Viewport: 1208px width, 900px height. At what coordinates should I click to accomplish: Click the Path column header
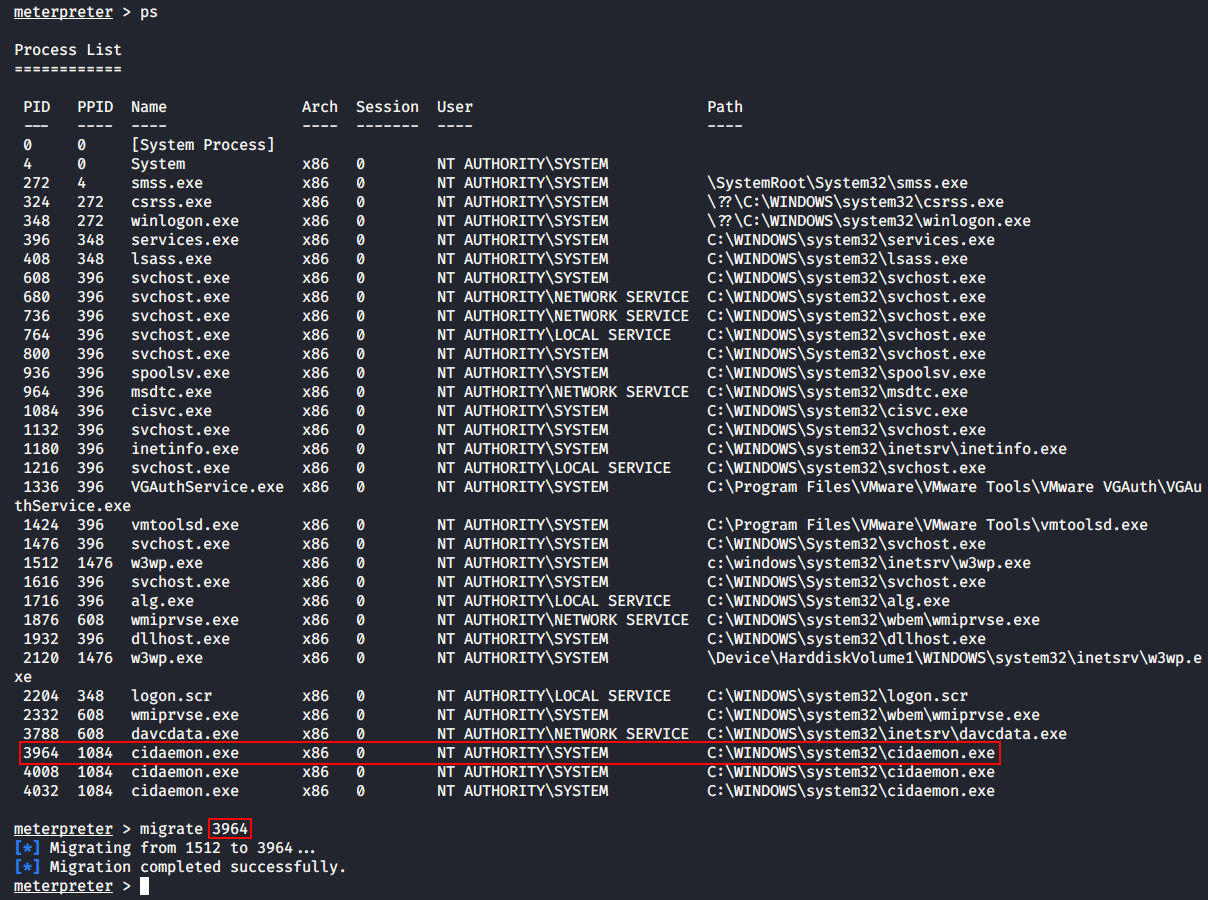725,107
